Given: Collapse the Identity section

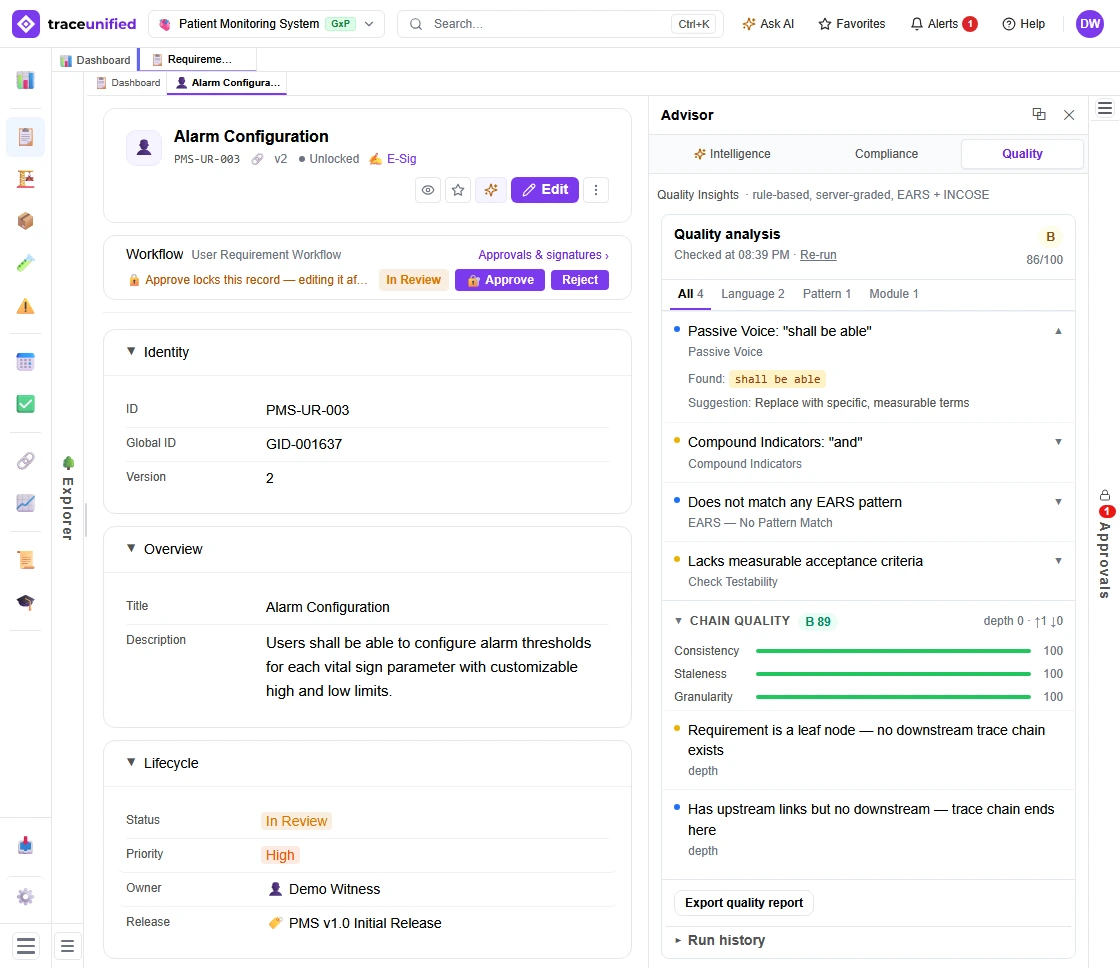Looking at the screenshot, I should (x=131, y=351).
